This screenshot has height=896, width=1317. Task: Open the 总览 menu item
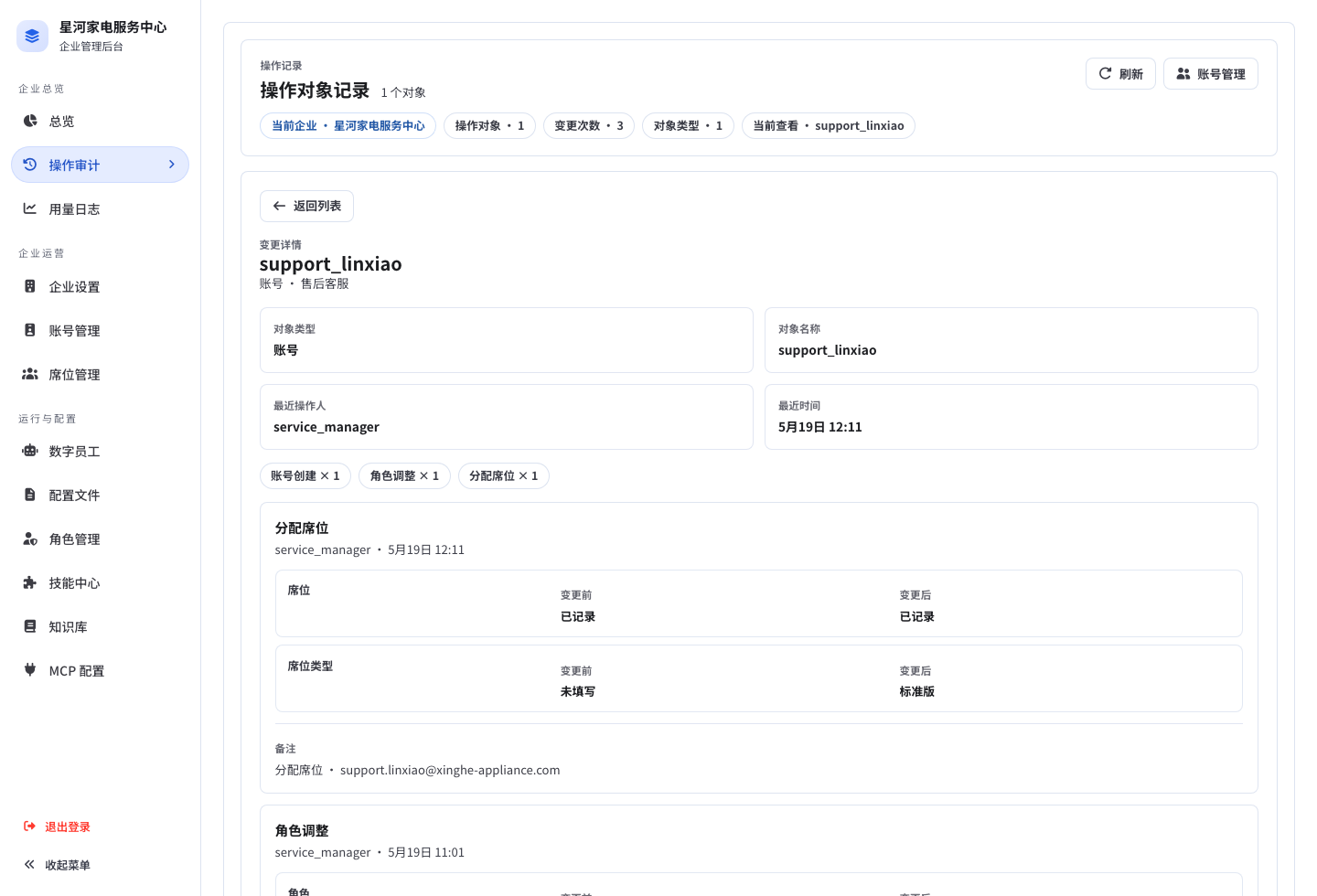[100, 121]
